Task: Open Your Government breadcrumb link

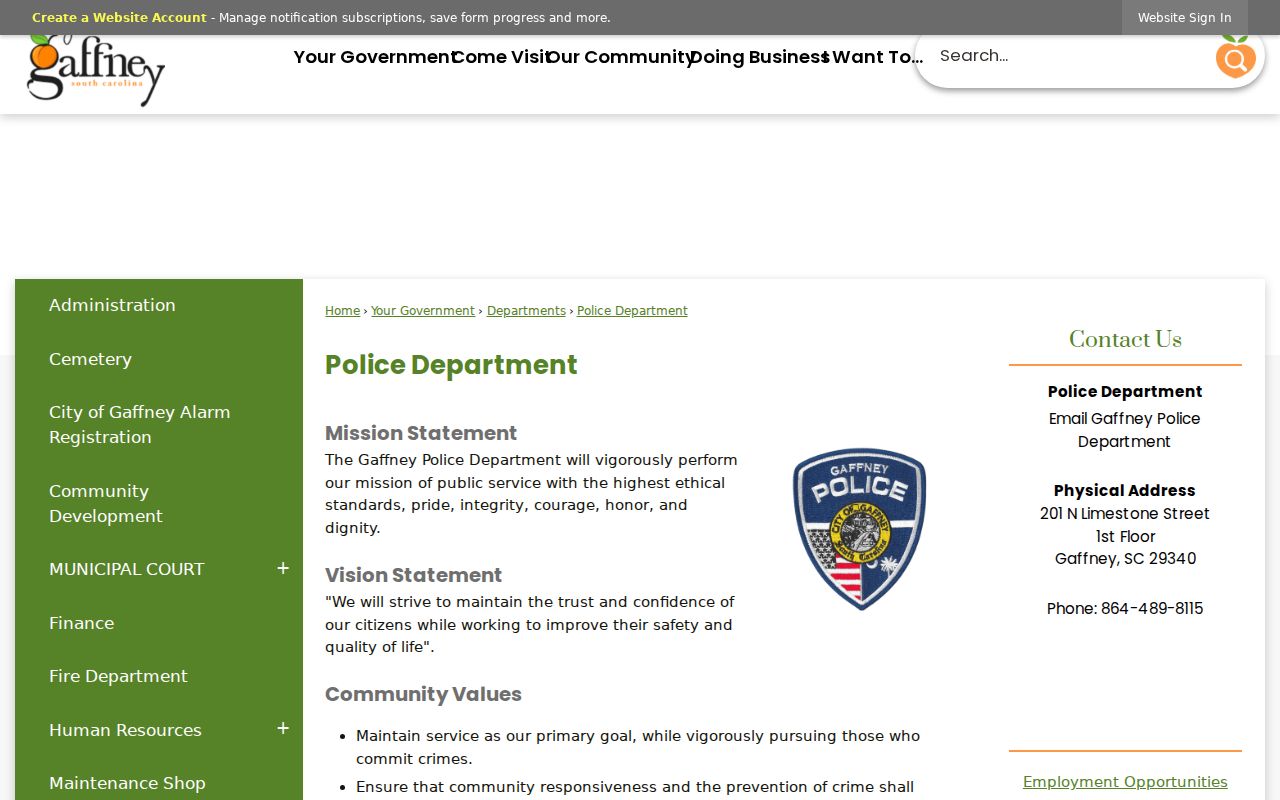Action: pyautogui.click(x=423, y=311)
